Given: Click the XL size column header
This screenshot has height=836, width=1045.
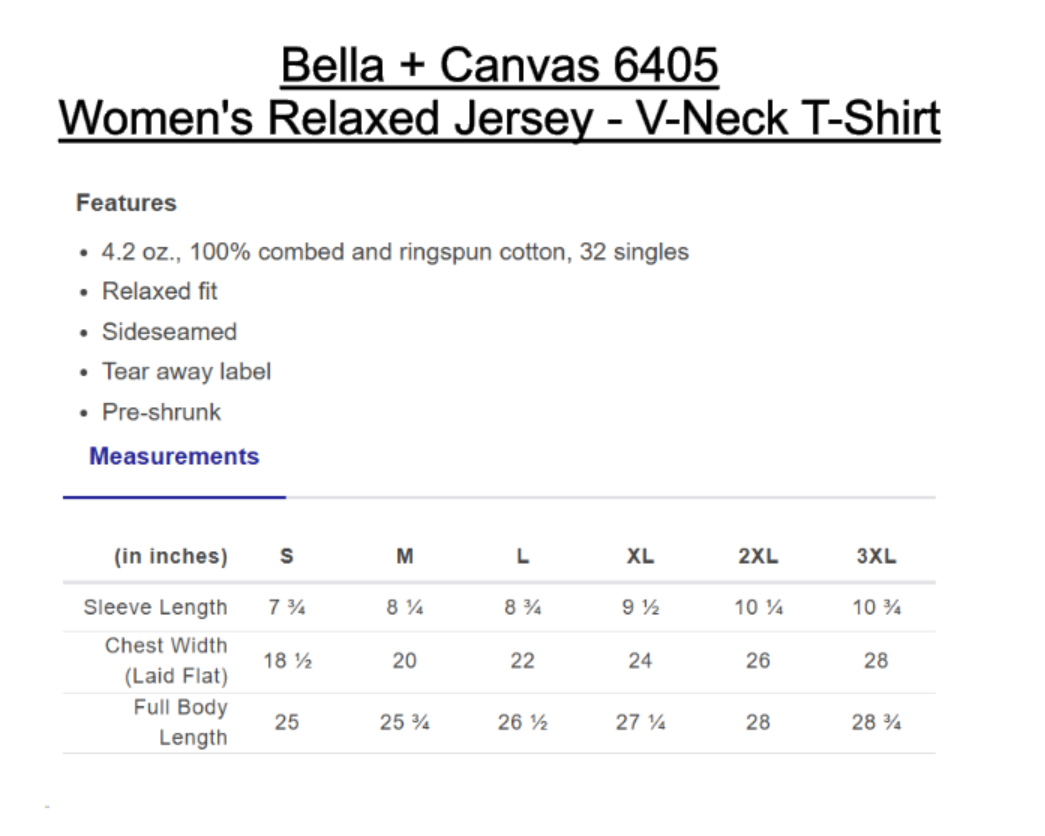Looking at the screenshot, I should point(640,557).
